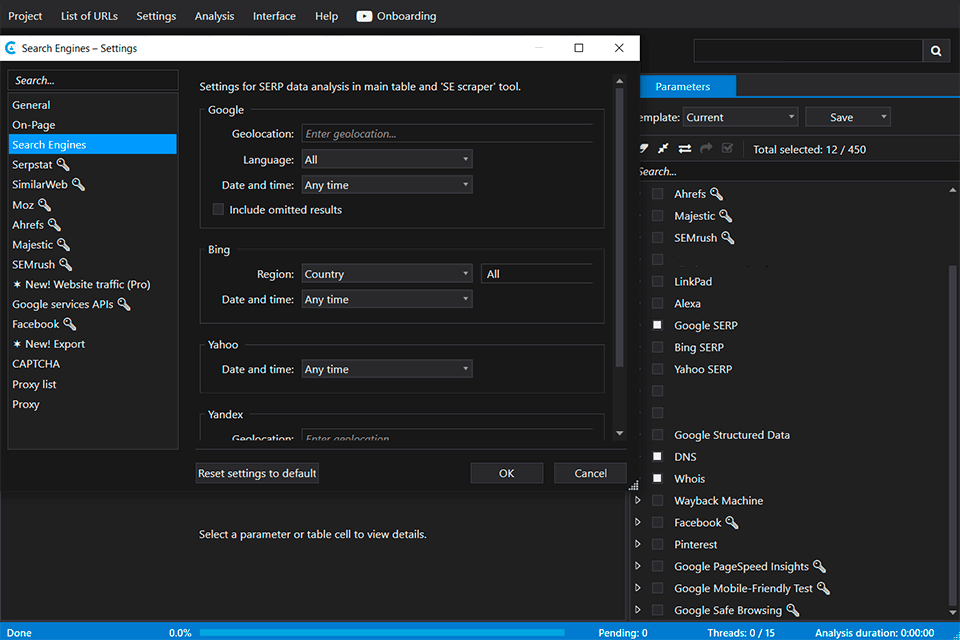This screenshot has height=640, width=960.
Task: Click the key icon by Google PageSpeed Insights
Action: tap(820, 567)
